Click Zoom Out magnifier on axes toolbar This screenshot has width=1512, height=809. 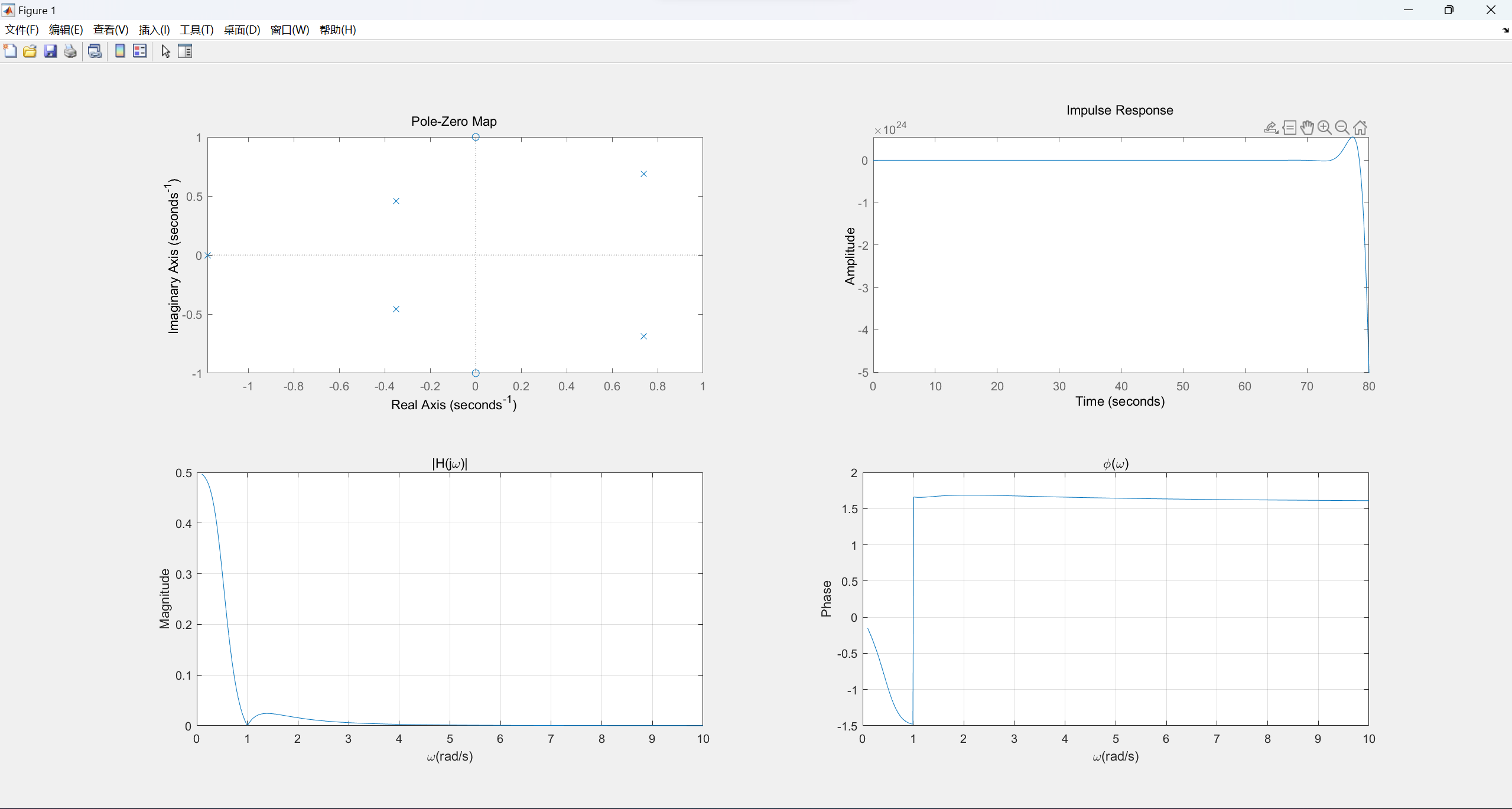[x=1342, y=128]
